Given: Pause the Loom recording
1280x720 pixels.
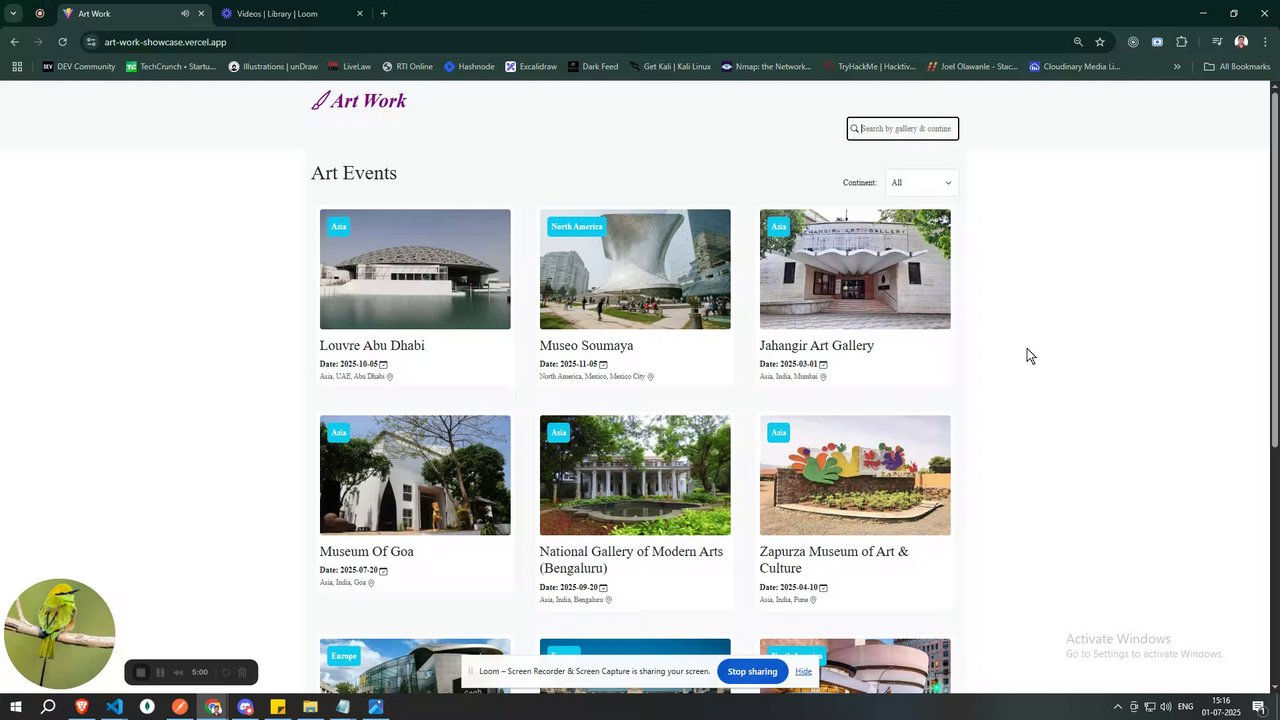Looking at the screenshot, I should (x=160, y=673).
